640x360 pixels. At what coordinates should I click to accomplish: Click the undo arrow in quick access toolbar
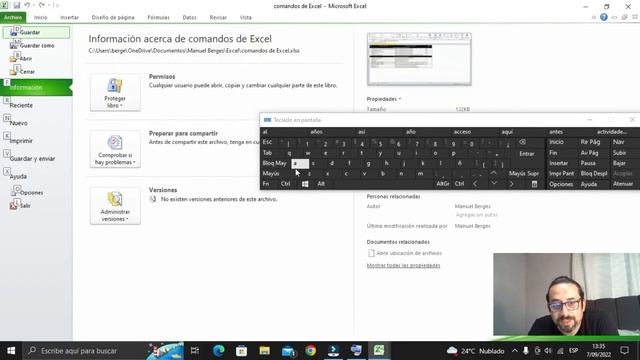[x=27, y=5]
